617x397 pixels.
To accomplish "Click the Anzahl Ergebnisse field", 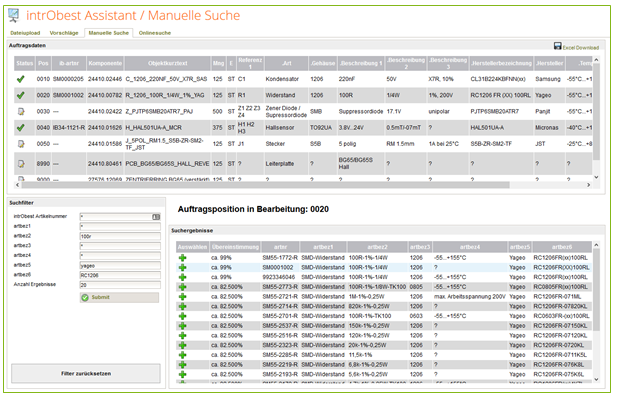I will click(120, 284).
